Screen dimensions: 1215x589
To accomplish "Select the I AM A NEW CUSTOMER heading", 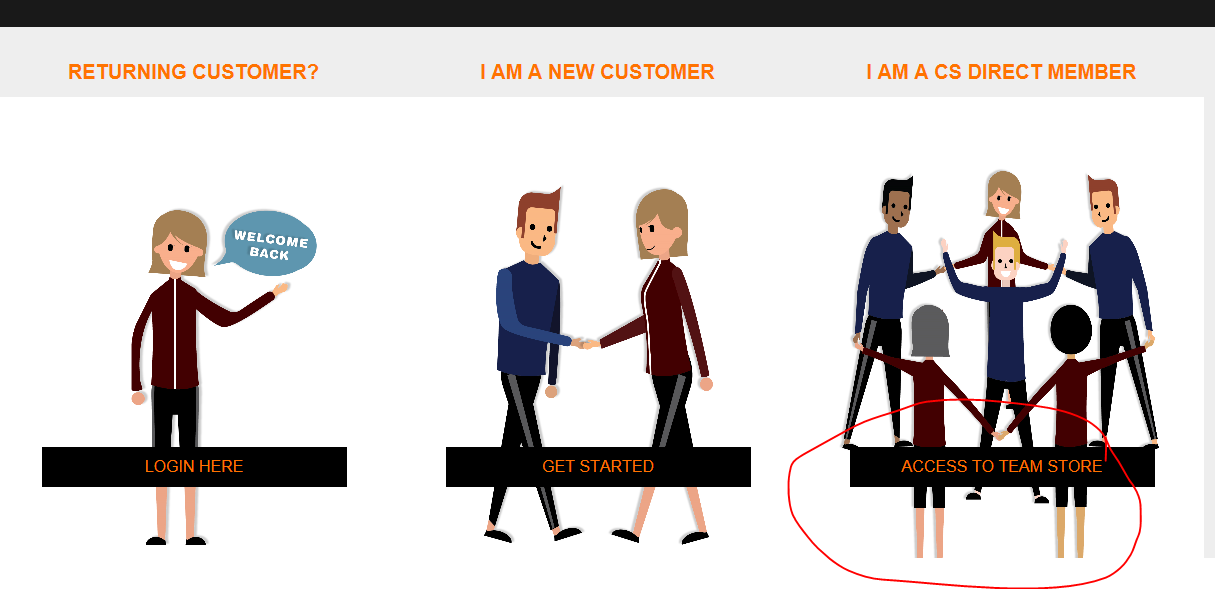I will click(x=597, y=72).
